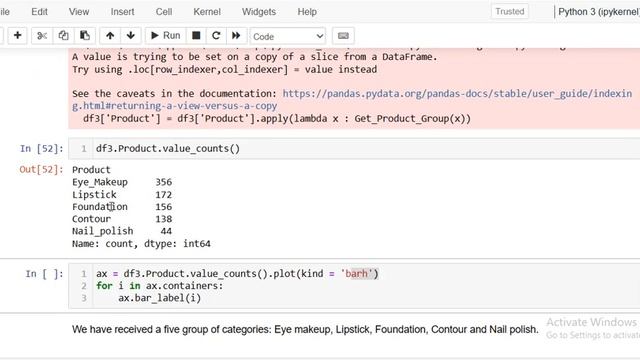Open the pandas documentation link in warning

[352, 100]
